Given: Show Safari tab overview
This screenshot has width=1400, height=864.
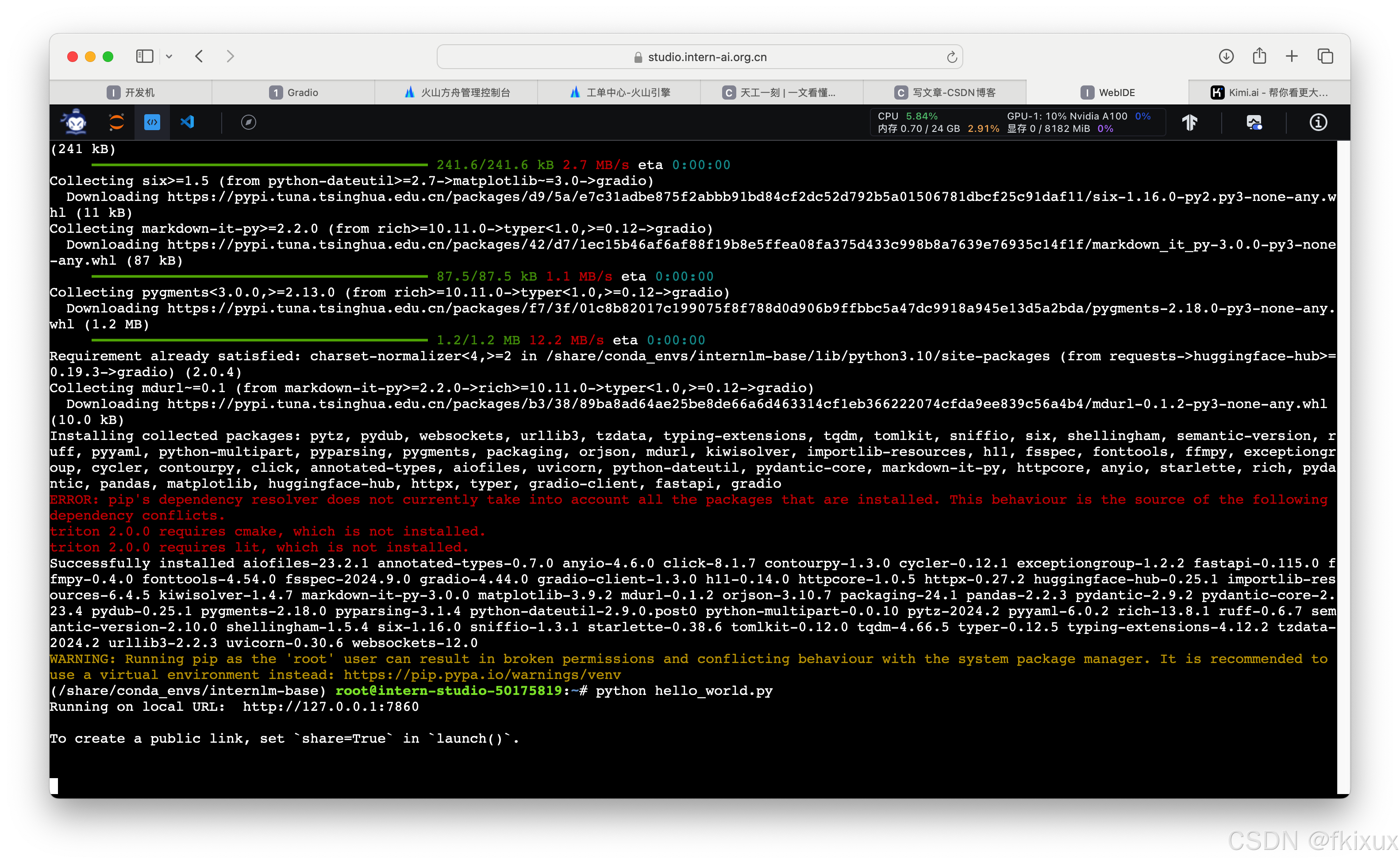Looking at the screenshot, I should pyautogui.click(x=1325, y=57).
